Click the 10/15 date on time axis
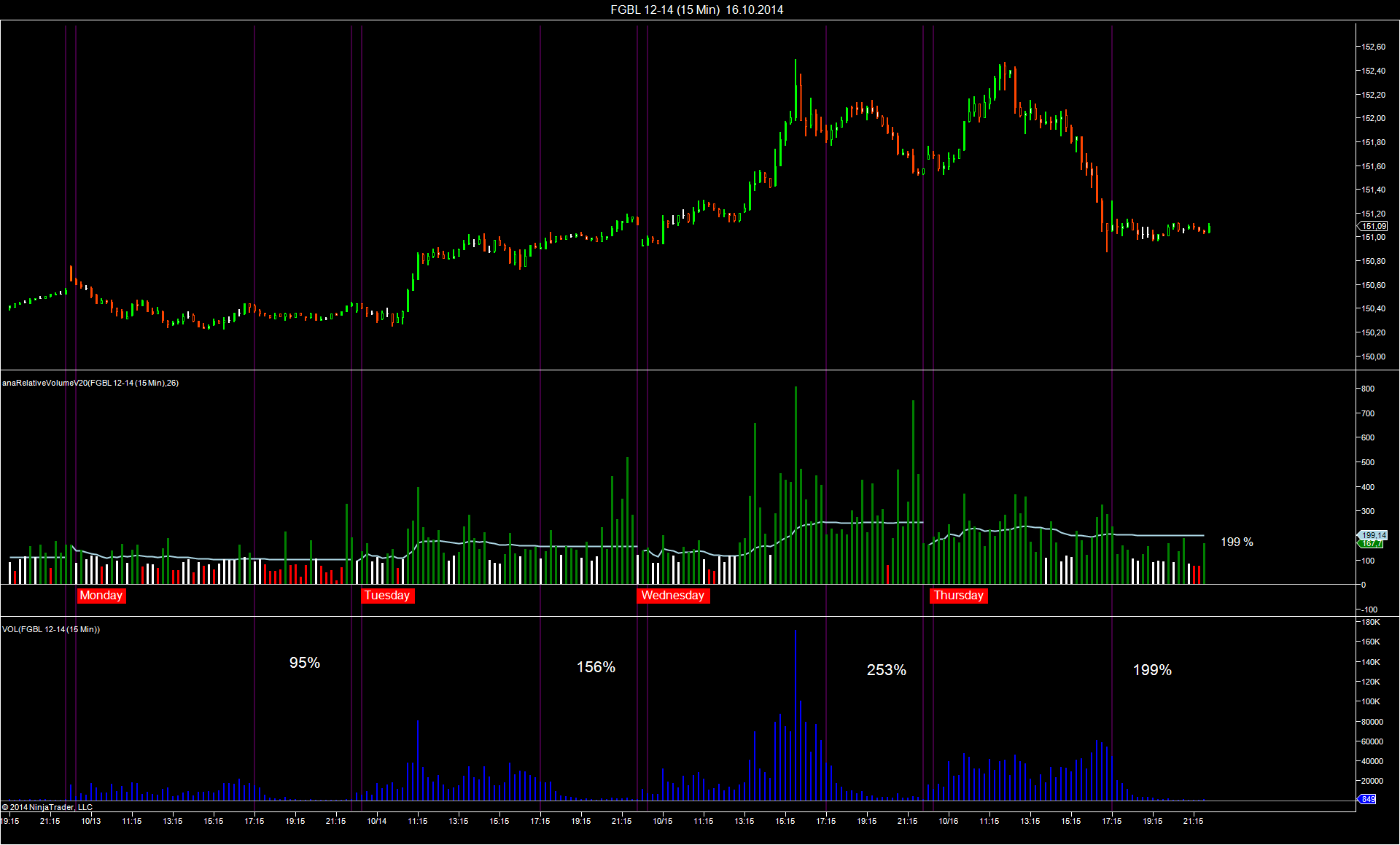The image size is (1400, 845). 663,821
